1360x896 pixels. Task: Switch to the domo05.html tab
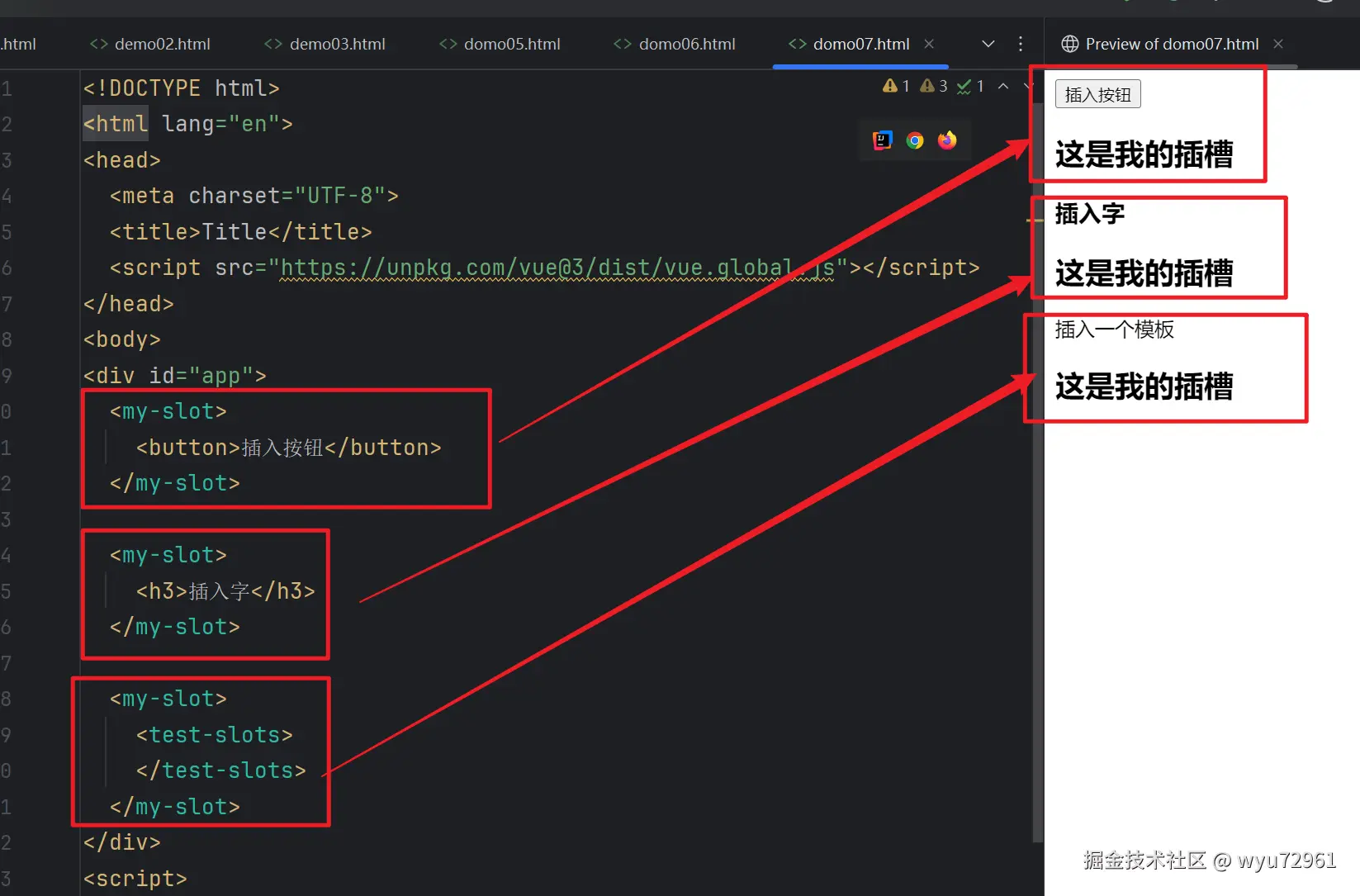500,44
